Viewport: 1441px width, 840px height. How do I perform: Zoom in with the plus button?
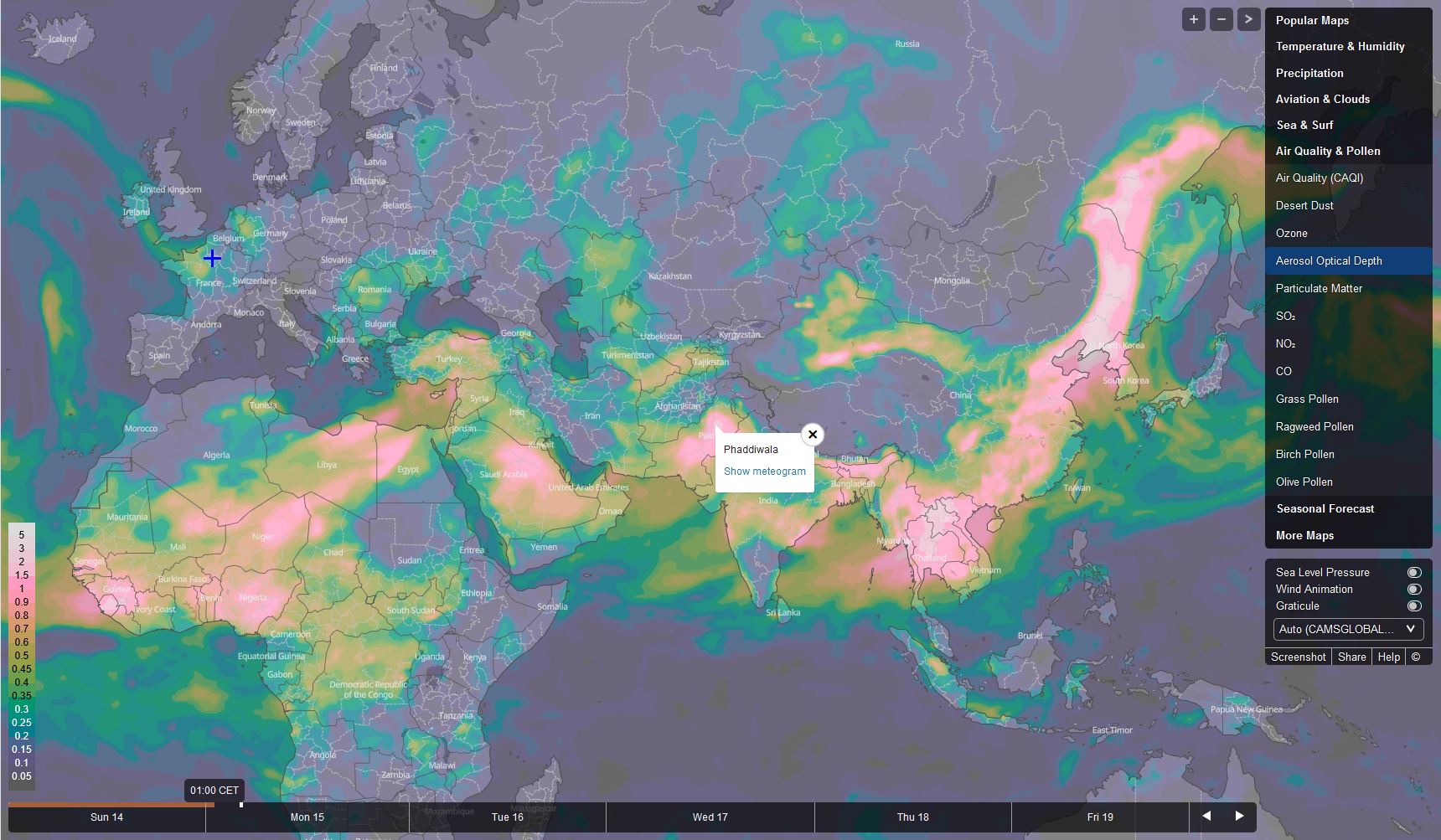pyautogui.click(x=1194, y=19)
